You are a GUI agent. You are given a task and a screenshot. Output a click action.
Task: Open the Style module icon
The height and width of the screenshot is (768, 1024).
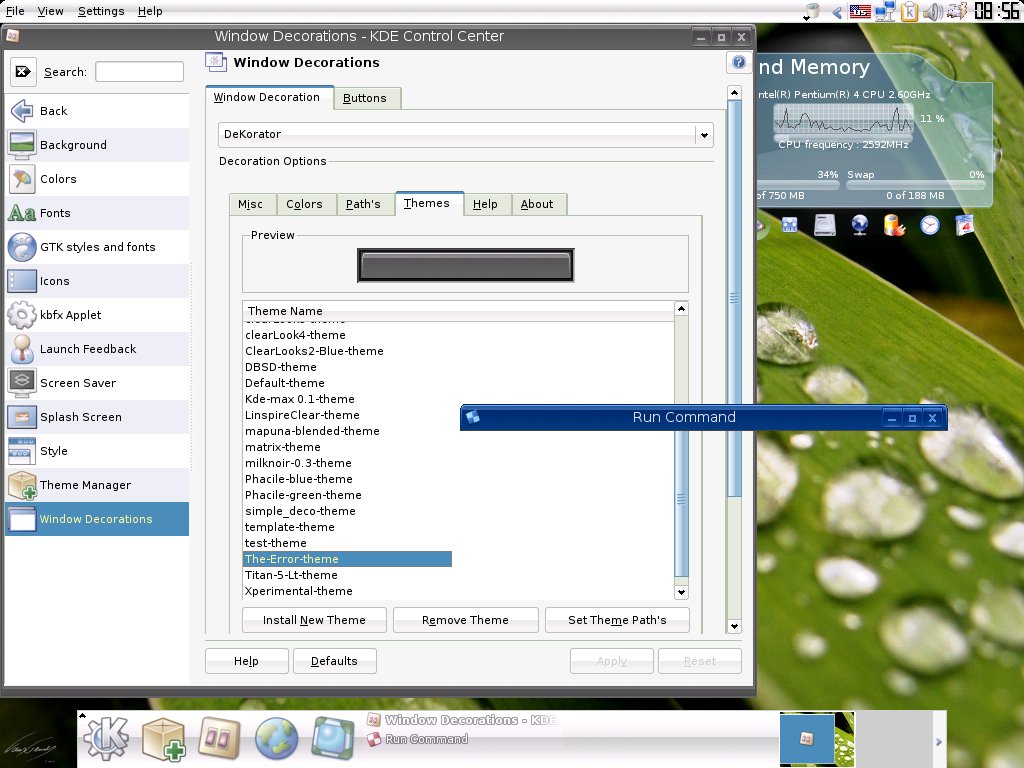click(x=22, y=451)
